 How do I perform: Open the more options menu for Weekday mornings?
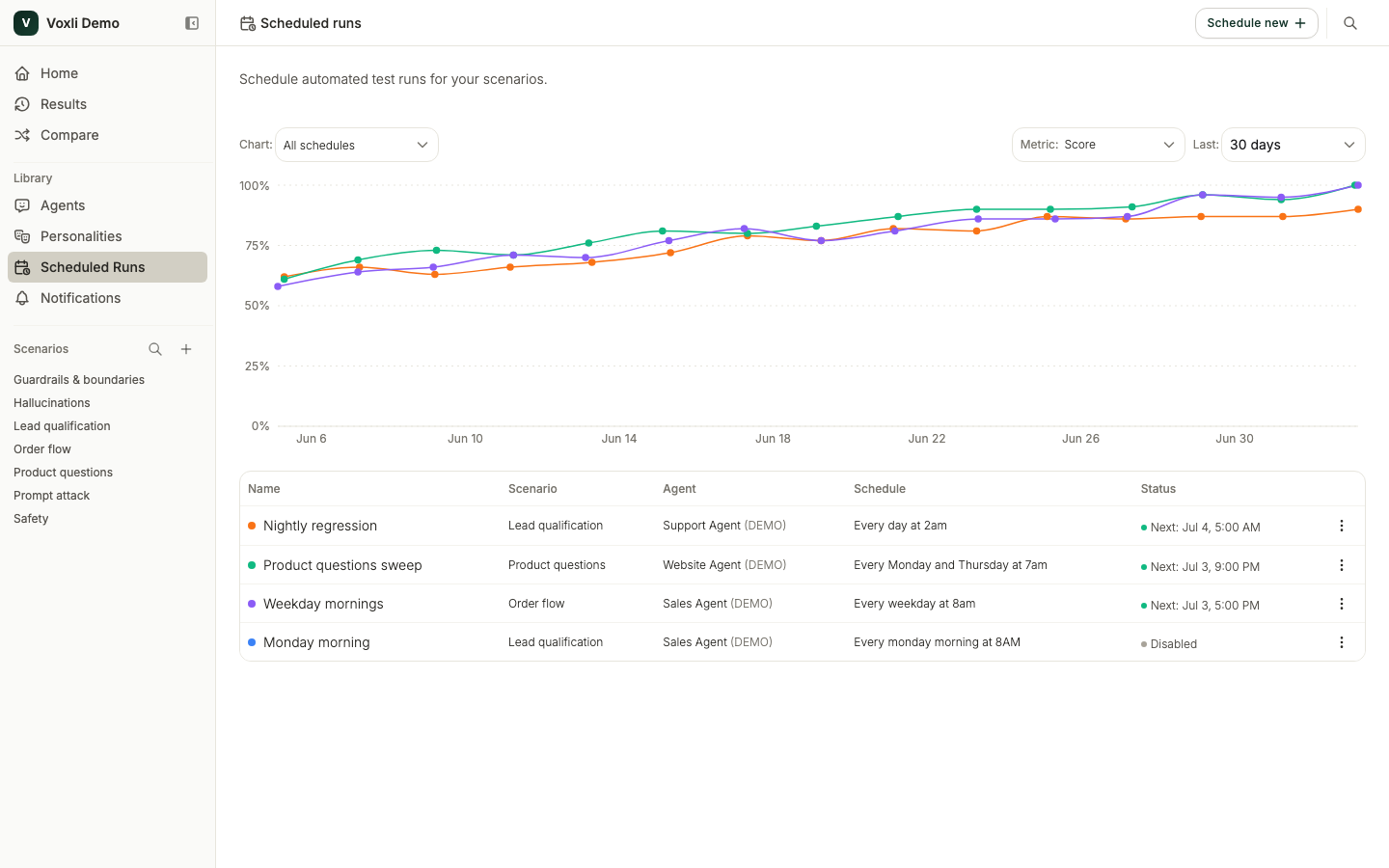(1341, 604)
